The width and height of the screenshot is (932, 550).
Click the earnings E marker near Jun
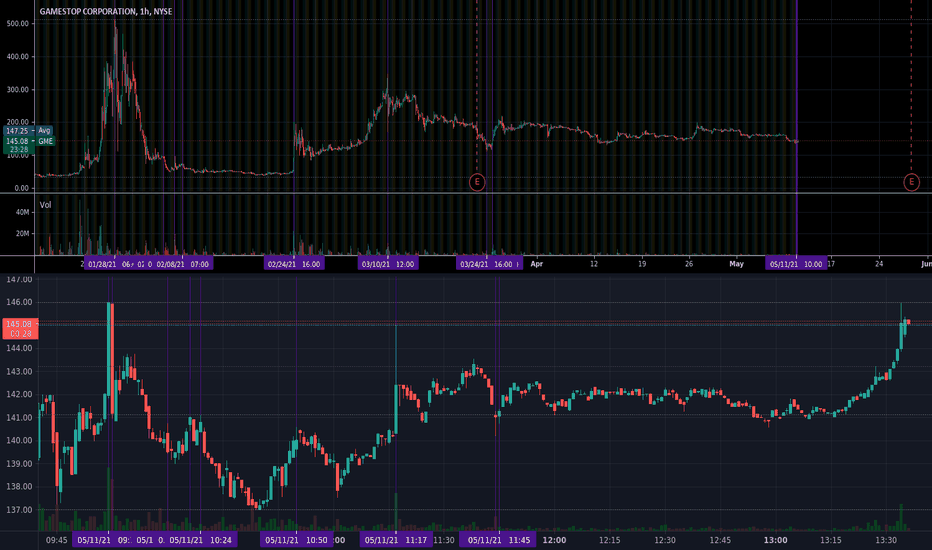pos(911,182)
